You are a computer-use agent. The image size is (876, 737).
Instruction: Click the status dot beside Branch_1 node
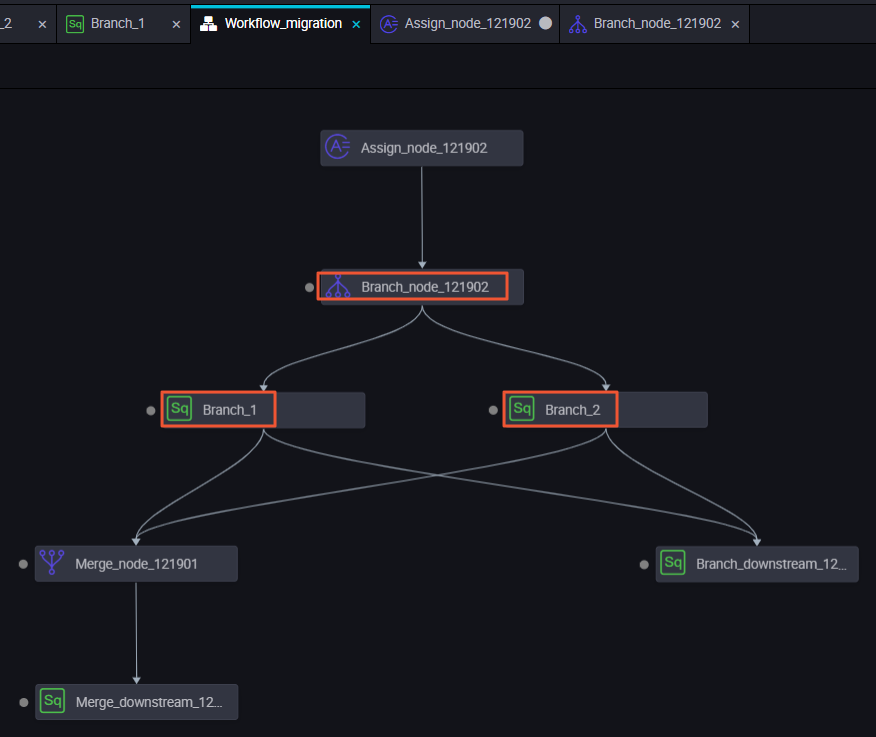(x=151, y=411)
